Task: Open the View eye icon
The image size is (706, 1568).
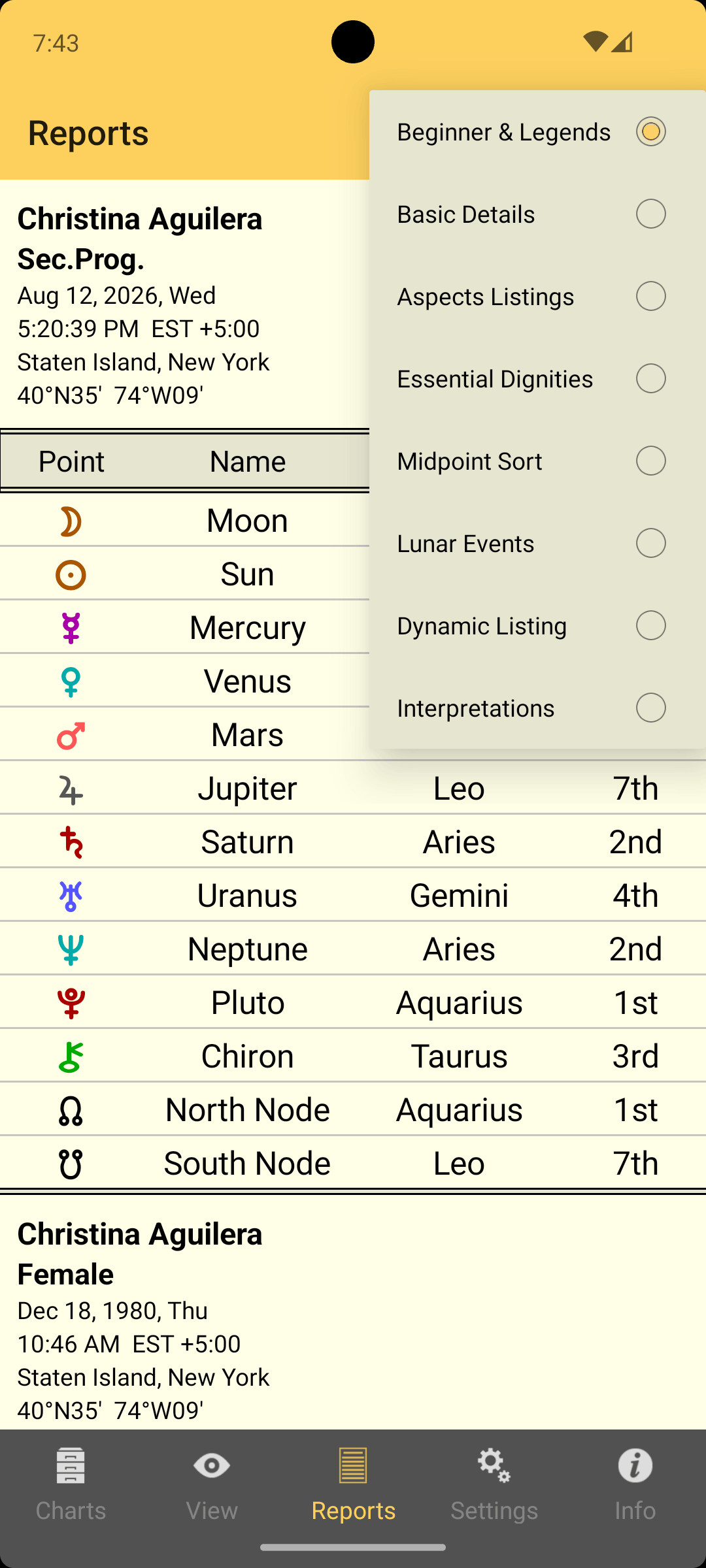Action: pyautogui.click(x=212, y=1465)
